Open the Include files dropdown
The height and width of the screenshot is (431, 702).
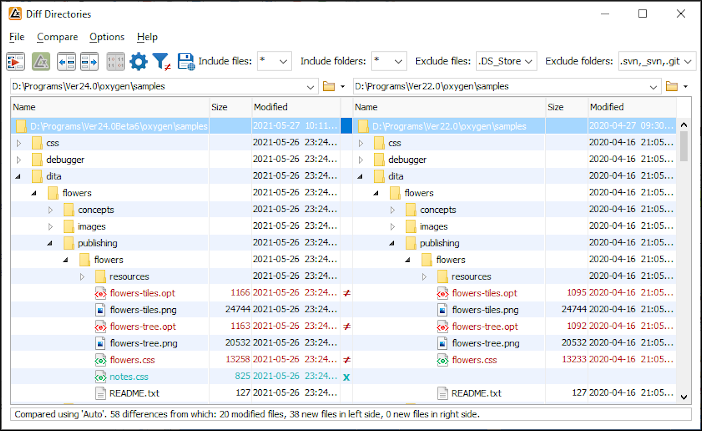[x=282, y=62]
